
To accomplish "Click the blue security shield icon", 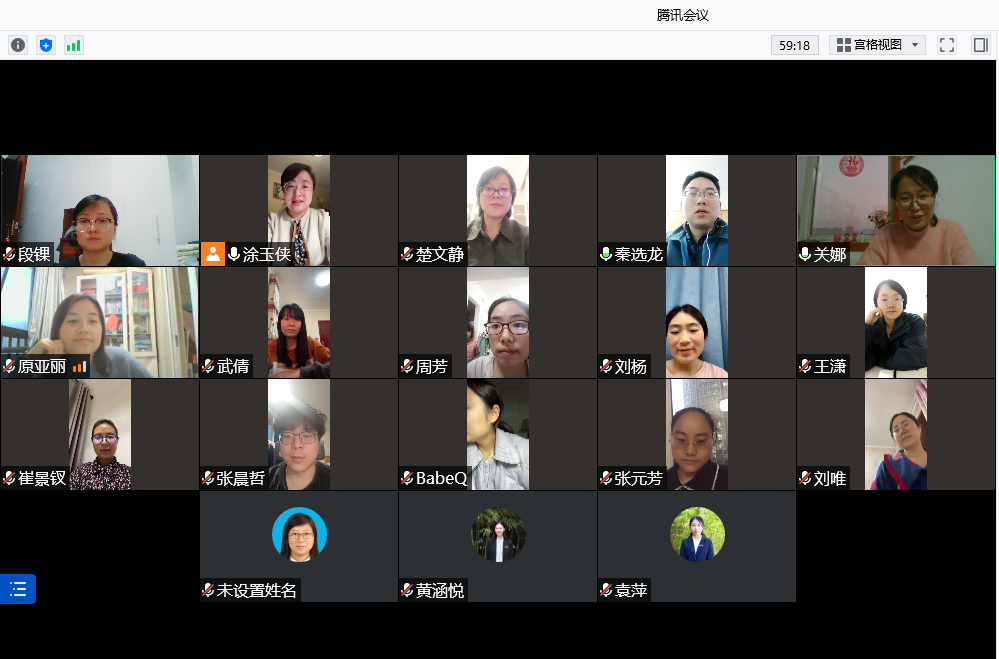I will (x=45, y=45).
